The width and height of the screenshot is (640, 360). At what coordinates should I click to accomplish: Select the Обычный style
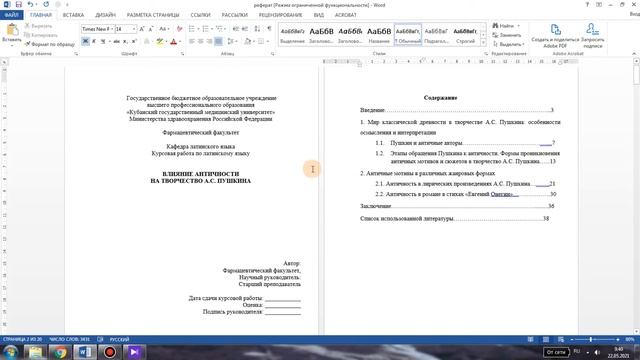408,35
